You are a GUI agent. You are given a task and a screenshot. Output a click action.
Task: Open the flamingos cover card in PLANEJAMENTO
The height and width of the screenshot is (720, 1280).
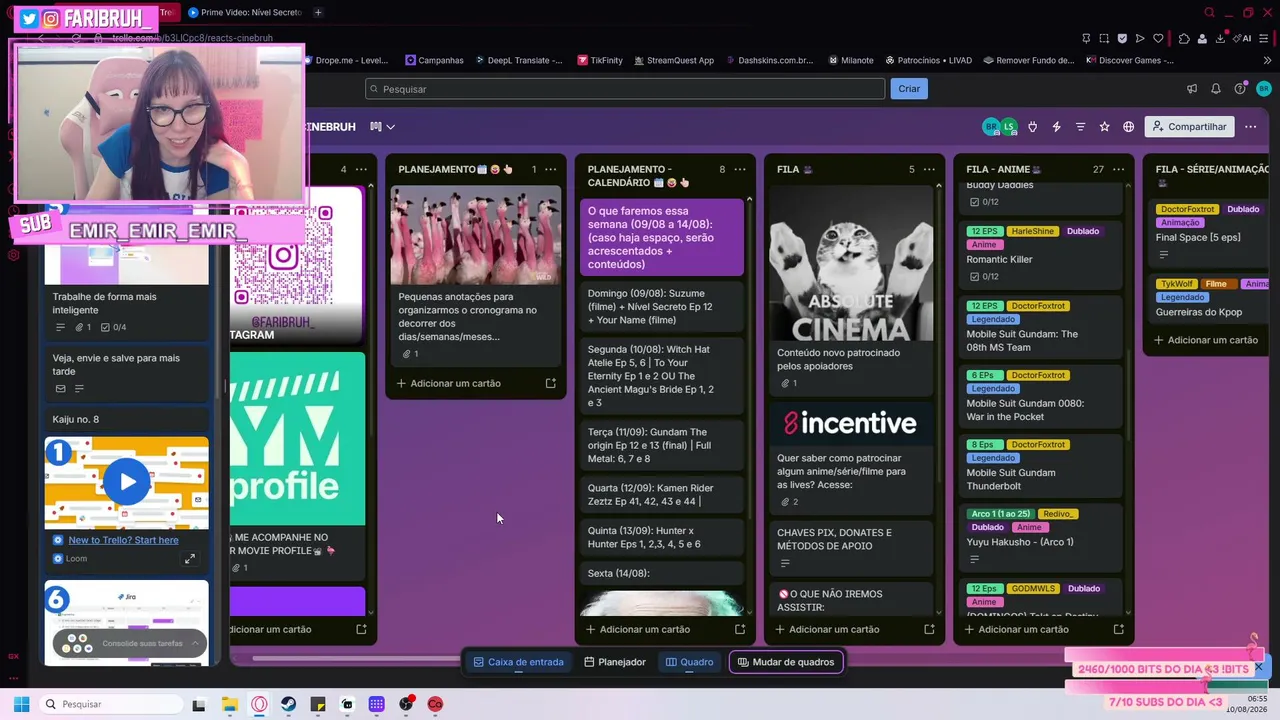(476, 235)
